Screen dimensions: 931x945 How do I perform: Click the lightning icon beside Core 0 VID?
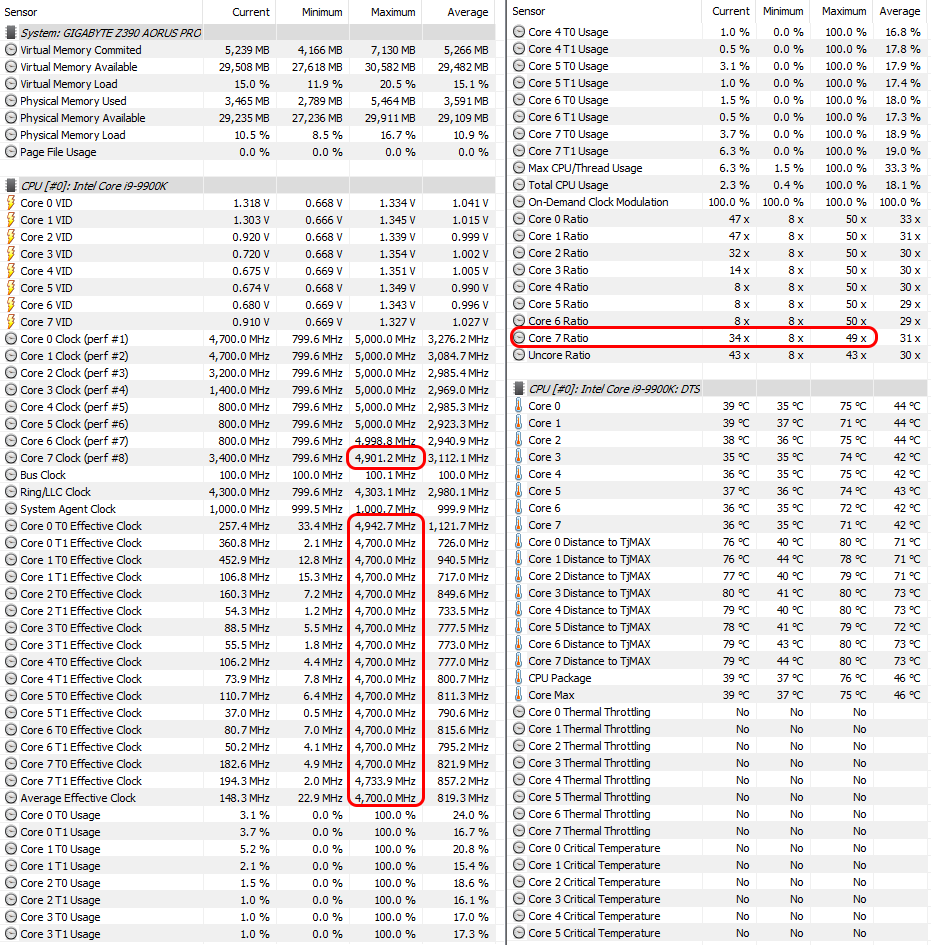[10, 202]
